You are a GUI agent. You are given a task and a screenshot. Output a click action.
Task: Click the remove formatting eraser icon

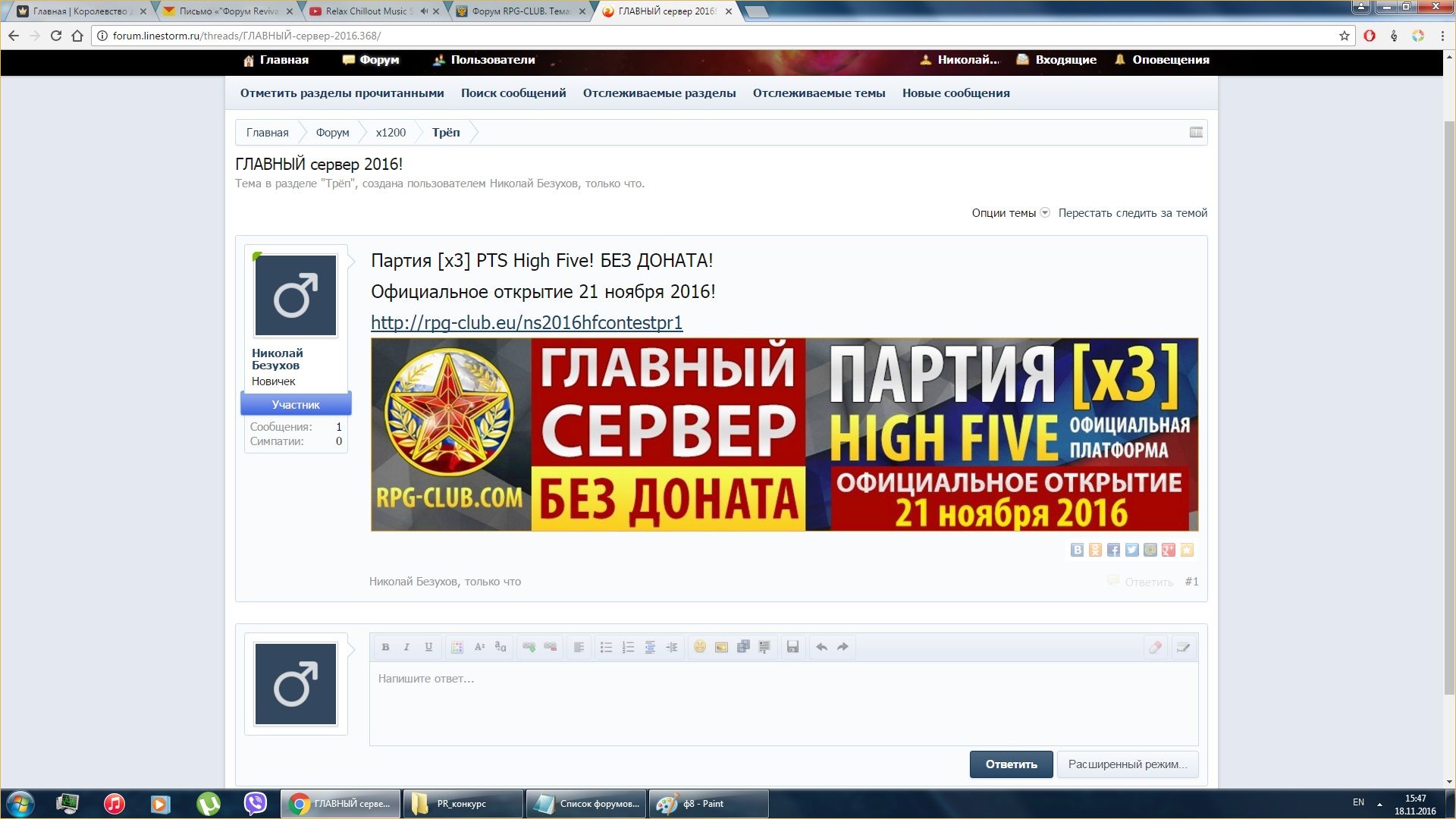(1155, 647)
